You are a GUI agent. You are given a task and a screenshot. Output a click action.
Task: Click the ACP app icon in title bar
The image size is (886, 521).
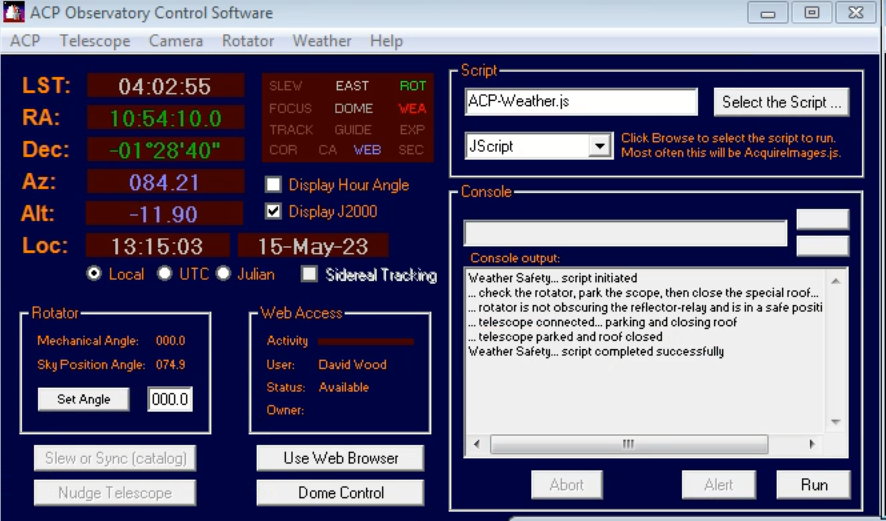(14, 12)
